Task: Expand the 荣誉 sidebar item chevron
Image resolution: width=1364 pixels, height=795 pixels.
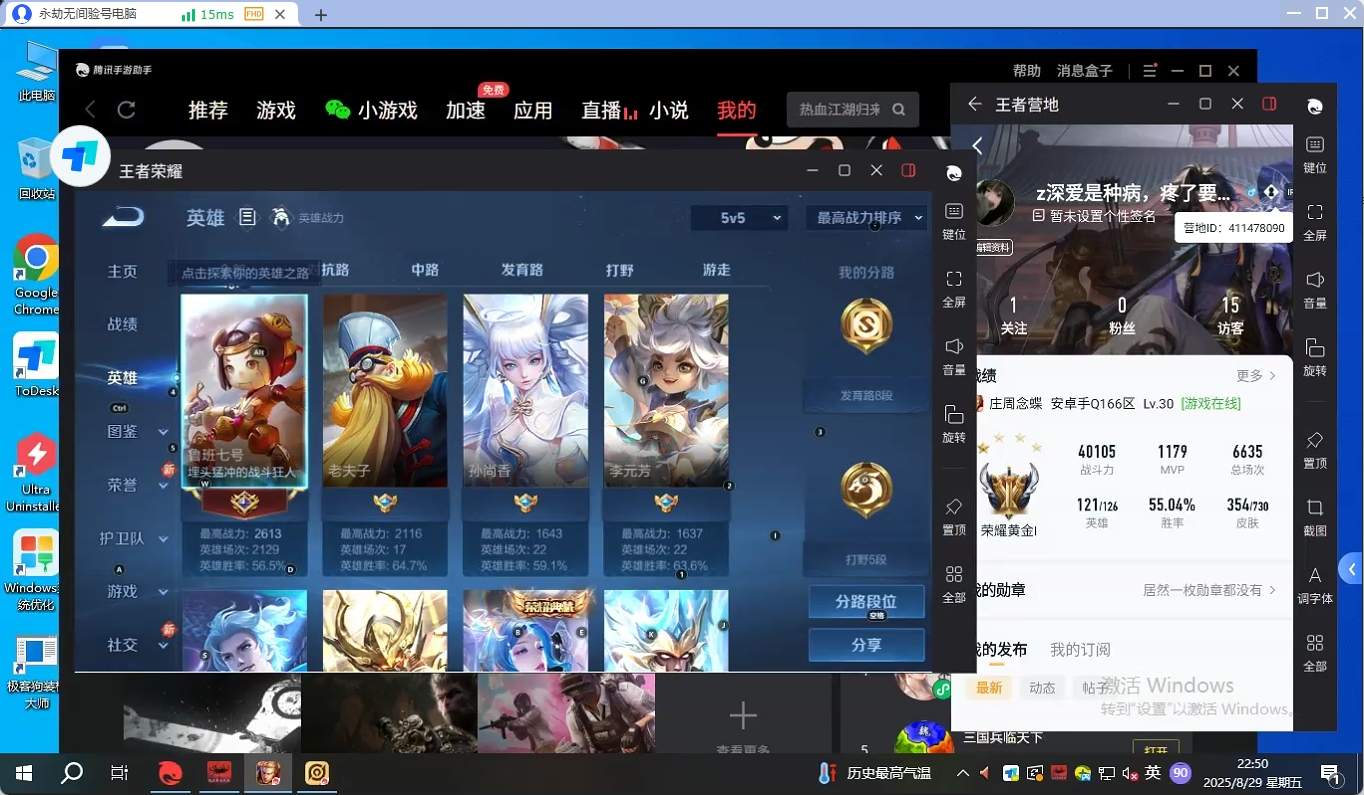Action: coord(163,485)
